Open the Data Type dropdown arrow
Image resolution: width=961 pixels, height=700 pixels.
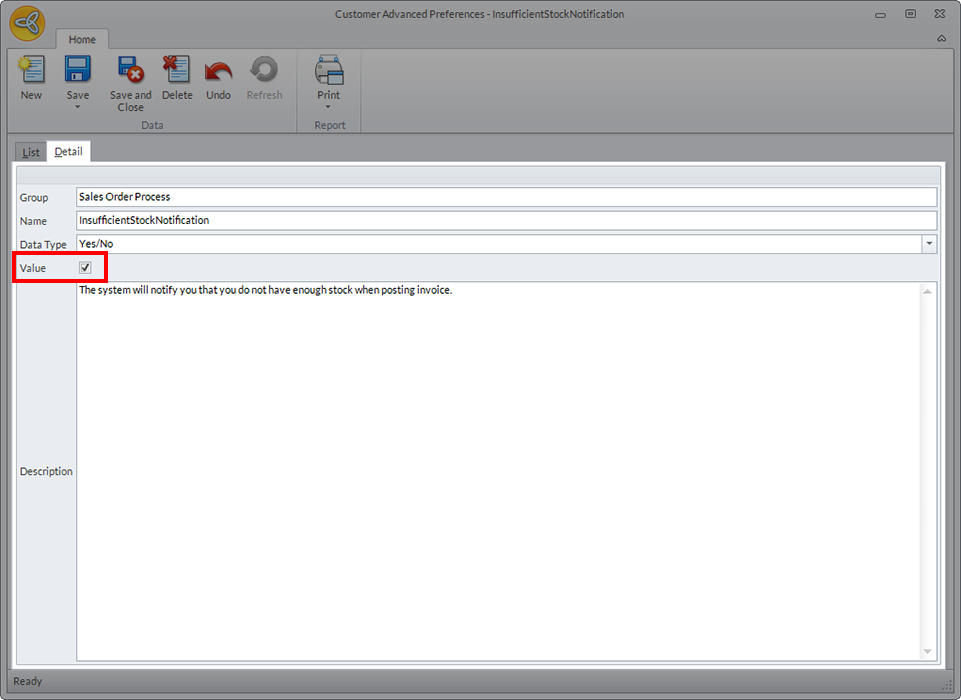click(x=929, y=244)
